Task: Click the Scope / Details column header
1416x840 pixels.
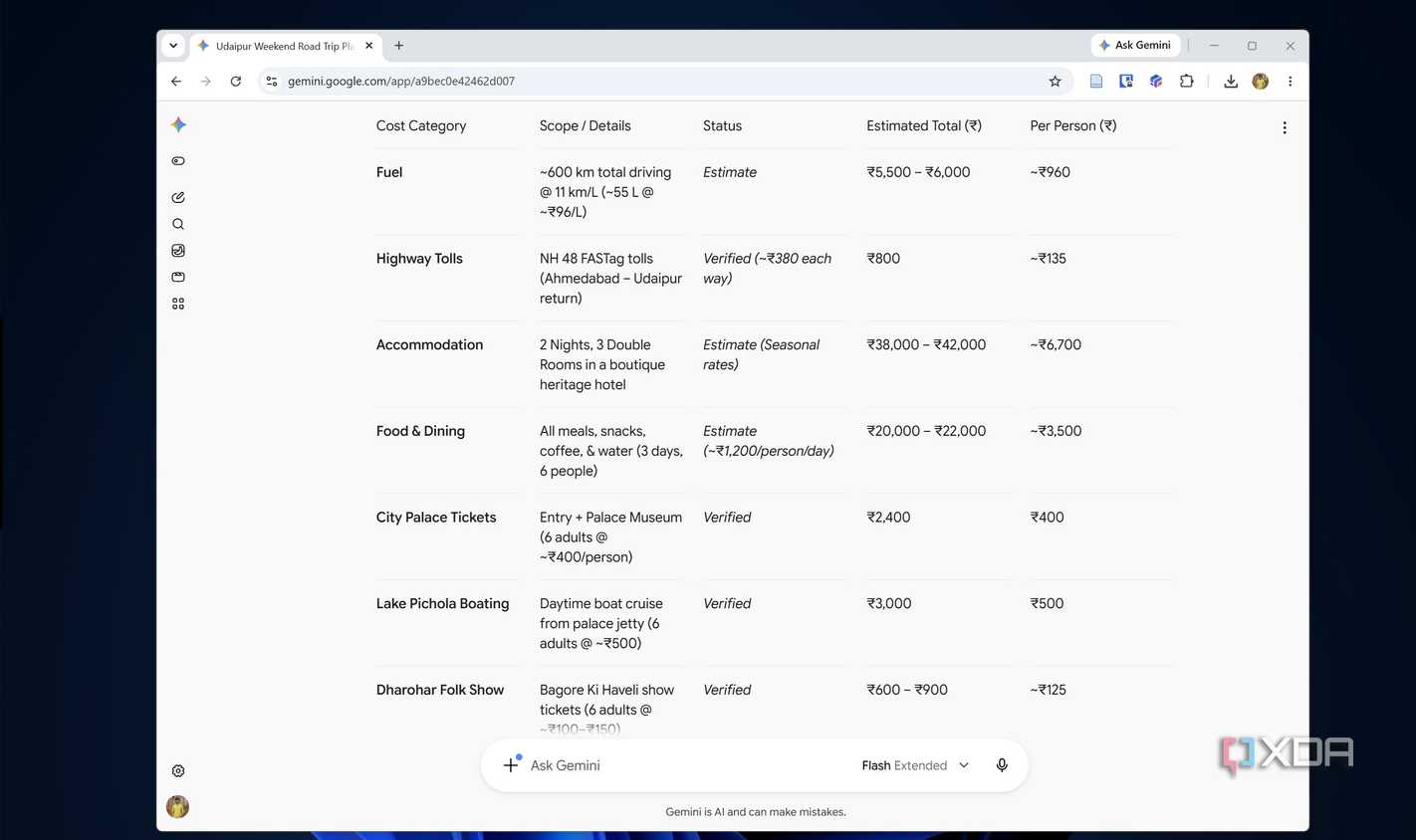Action: 586,126
